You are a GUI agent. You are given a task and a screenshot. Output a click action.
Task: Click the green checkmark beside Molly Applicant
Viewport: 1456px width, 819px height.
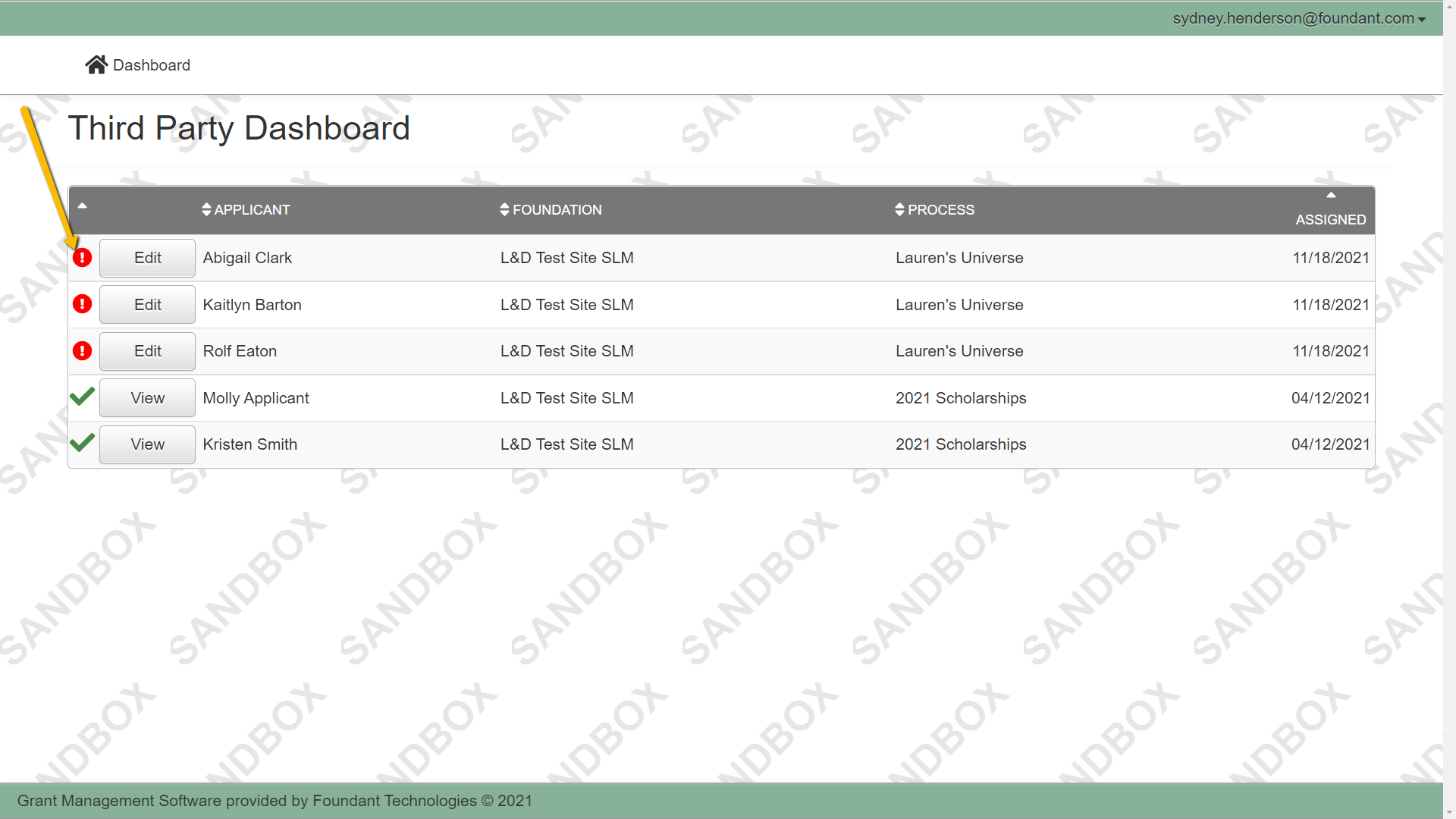pyautogui.click(x=82, y=397)
